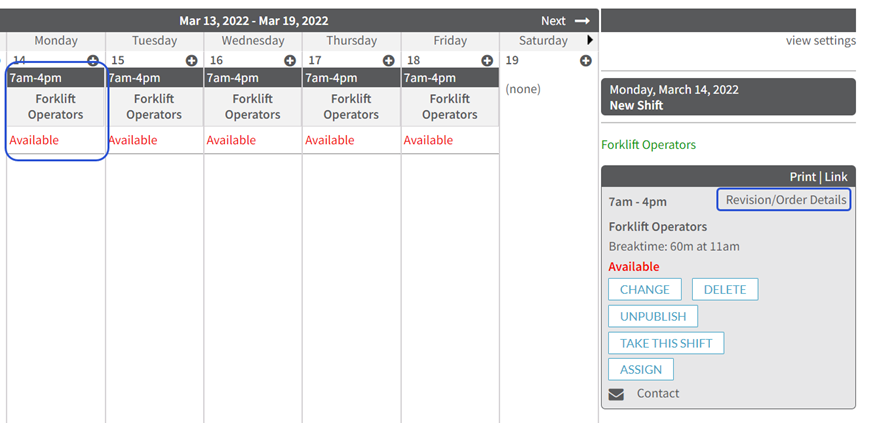The height and width of the screenshot is (423, 875).
Task: Click the ASSIGN button
Action: [x=641, y=369]
